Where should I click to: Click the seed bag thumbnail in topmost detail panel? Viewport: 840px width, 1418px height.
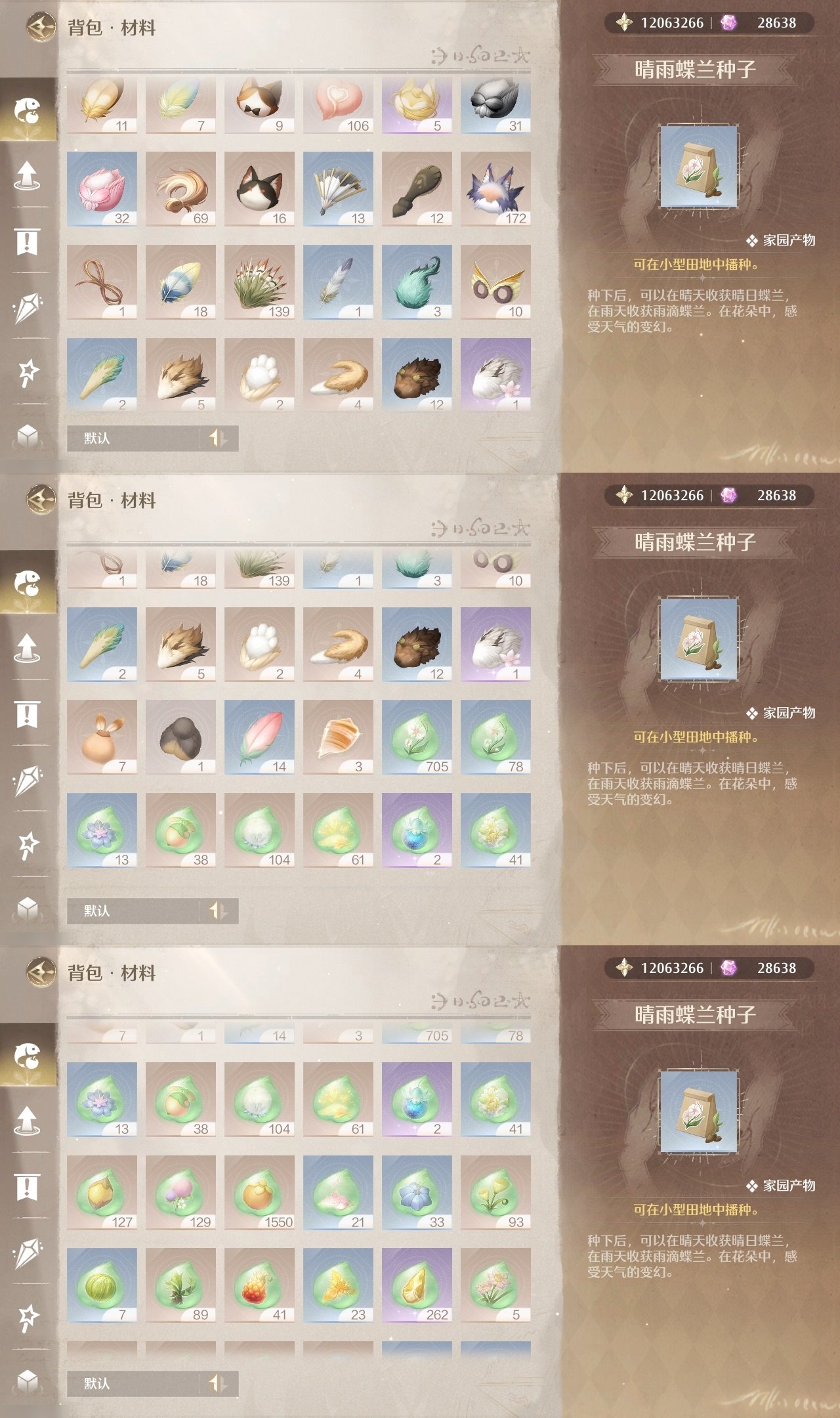coord(699,167)
